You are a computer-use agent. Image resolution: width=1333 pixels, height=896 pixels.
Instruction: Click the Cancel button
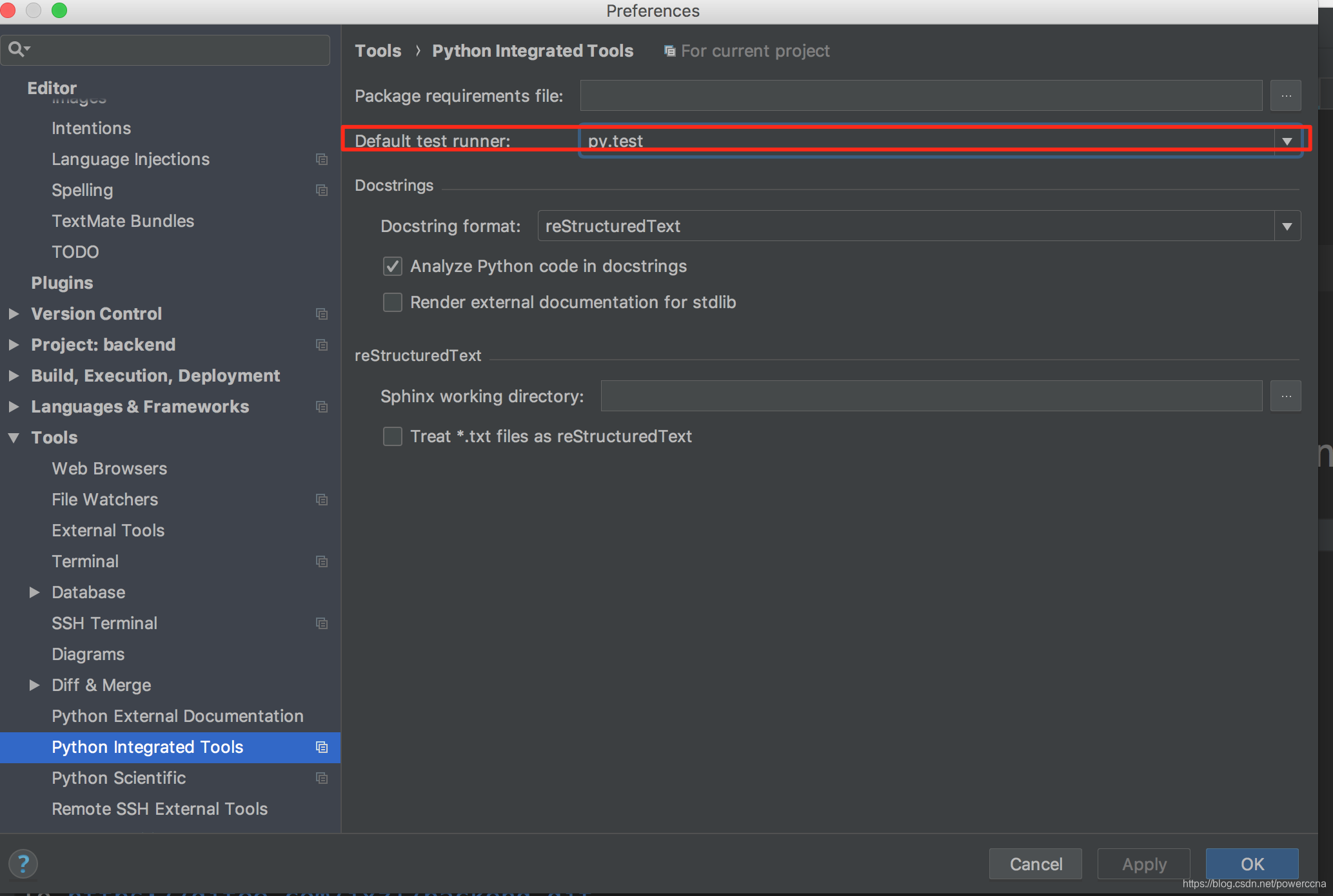pyautogui.click(x=1035, y=864)
